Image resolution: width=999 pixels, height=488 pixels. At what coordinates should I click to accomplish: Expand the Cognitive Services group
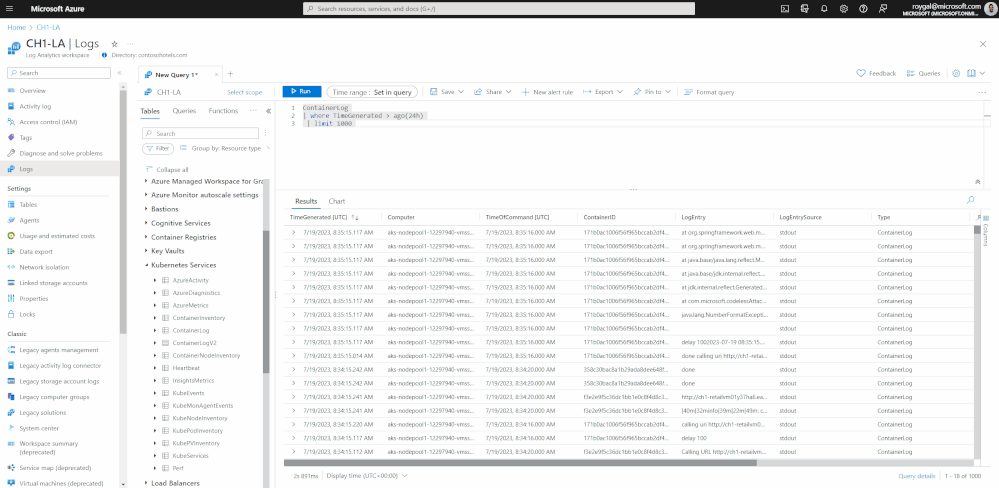coord(146,223)
